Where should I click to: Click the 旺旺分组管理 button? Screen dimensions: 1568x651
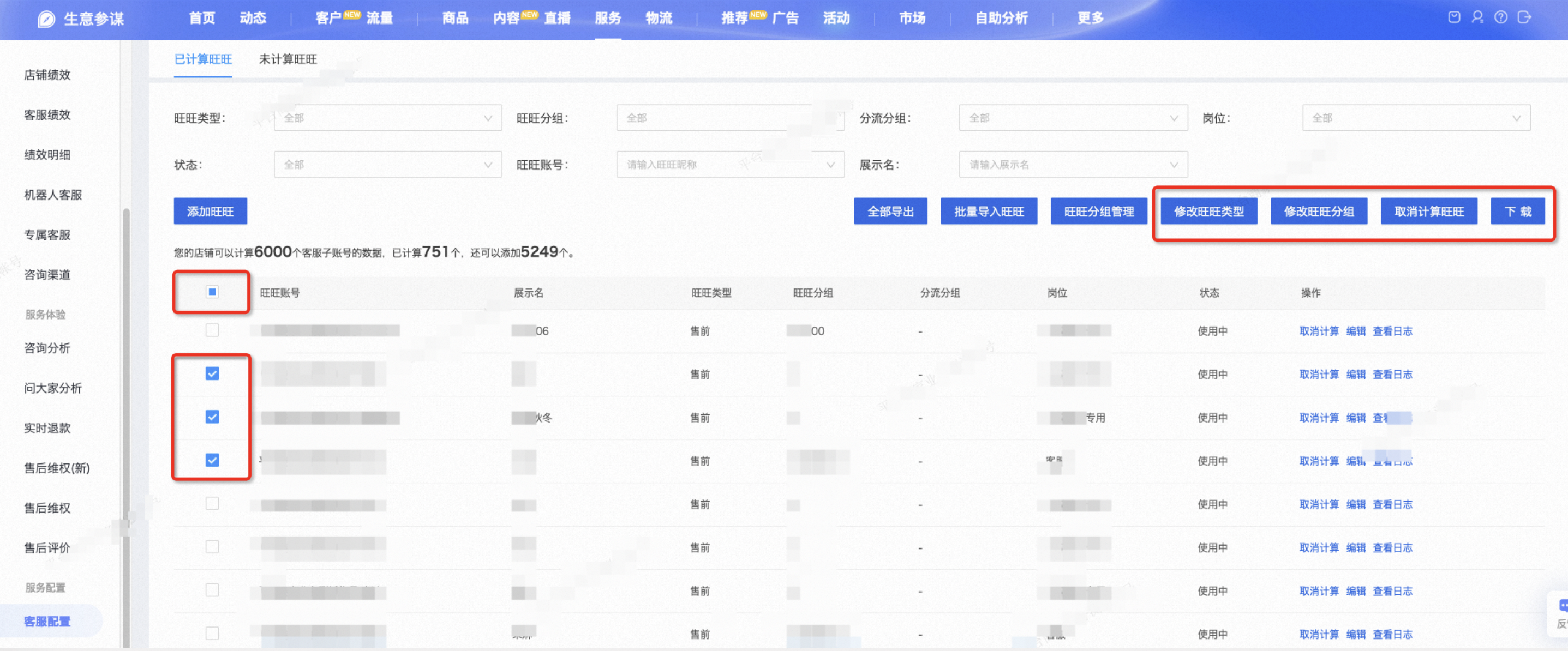pyautogui.click(x=1099, y=211)
